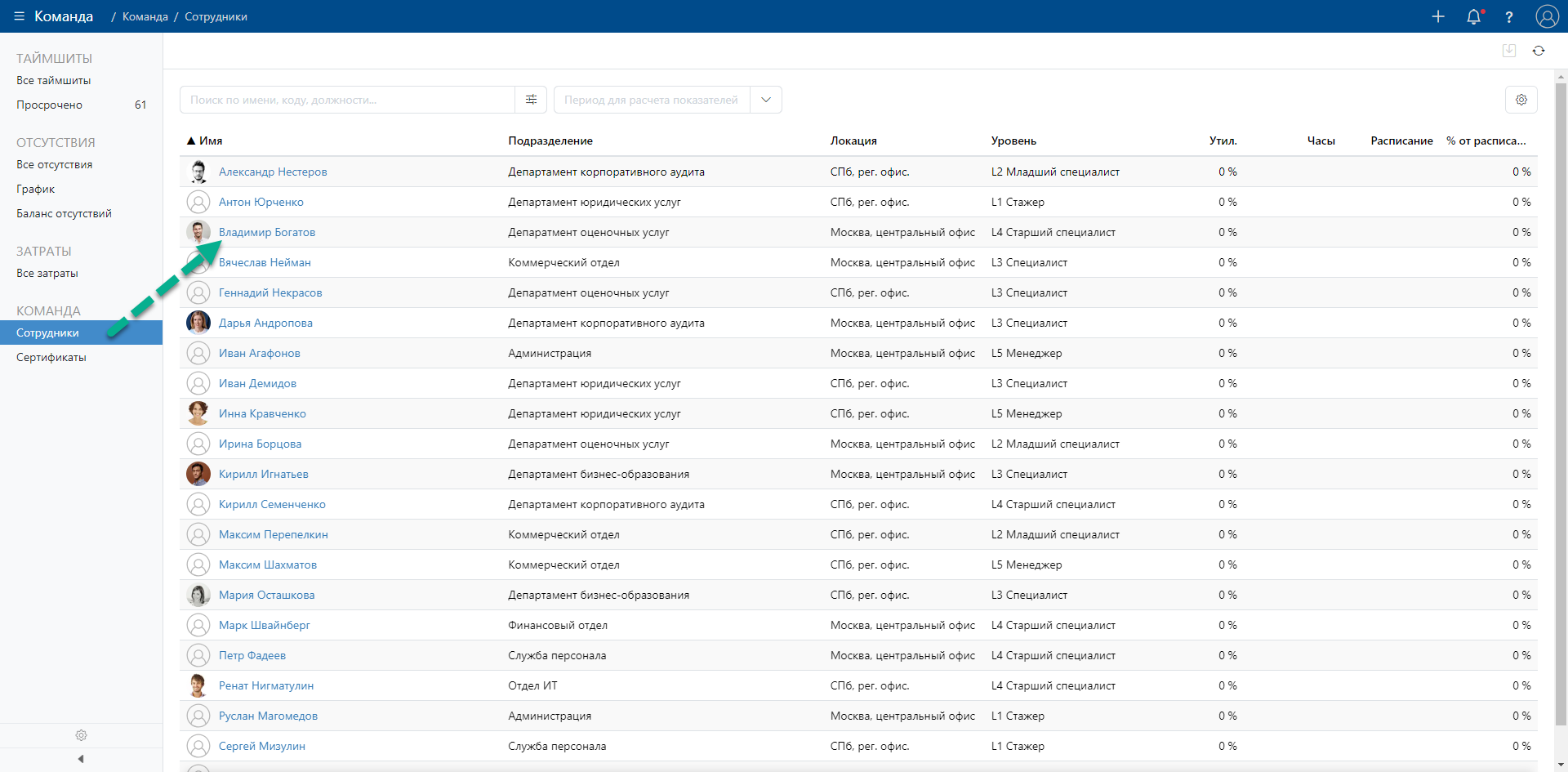Image resolution: width=1568 pixels, height=772 pixels.
Task: Open Руслан Магомедов's profile link
Action: (268, 716)
